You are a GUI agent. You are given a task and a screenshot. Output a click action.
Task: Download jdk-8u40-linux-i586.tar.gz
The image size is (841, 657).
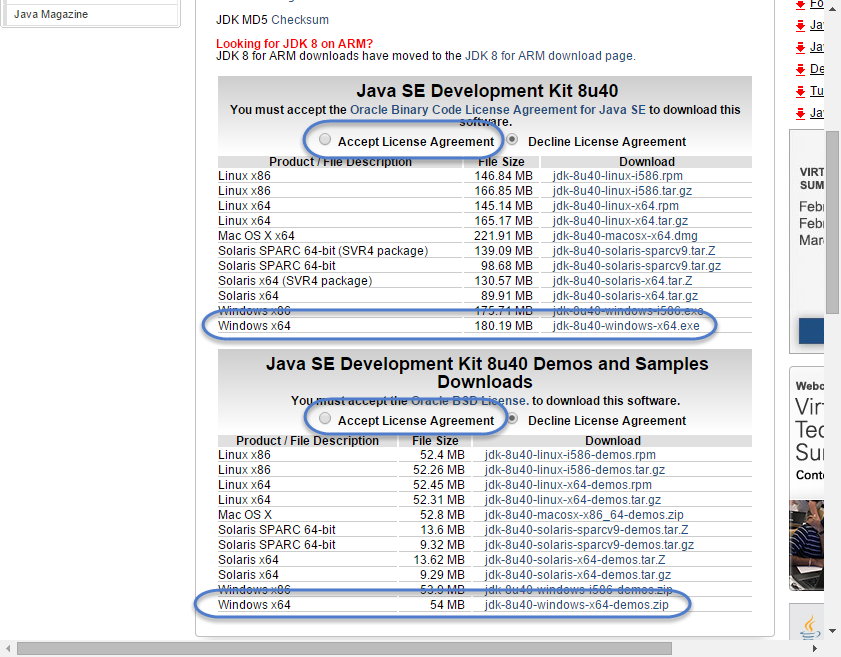pyautogui.click(x=622, y=191)
